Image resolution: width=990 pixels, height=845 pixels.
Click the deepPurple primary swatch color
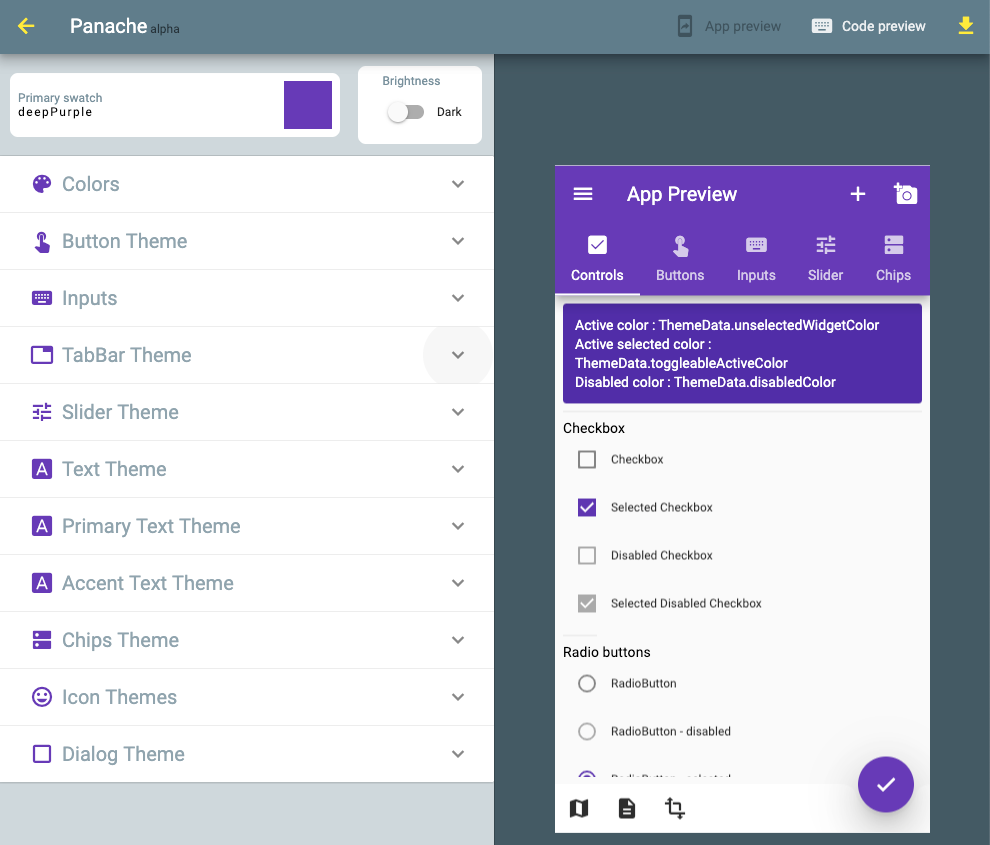tap(308, 105)
